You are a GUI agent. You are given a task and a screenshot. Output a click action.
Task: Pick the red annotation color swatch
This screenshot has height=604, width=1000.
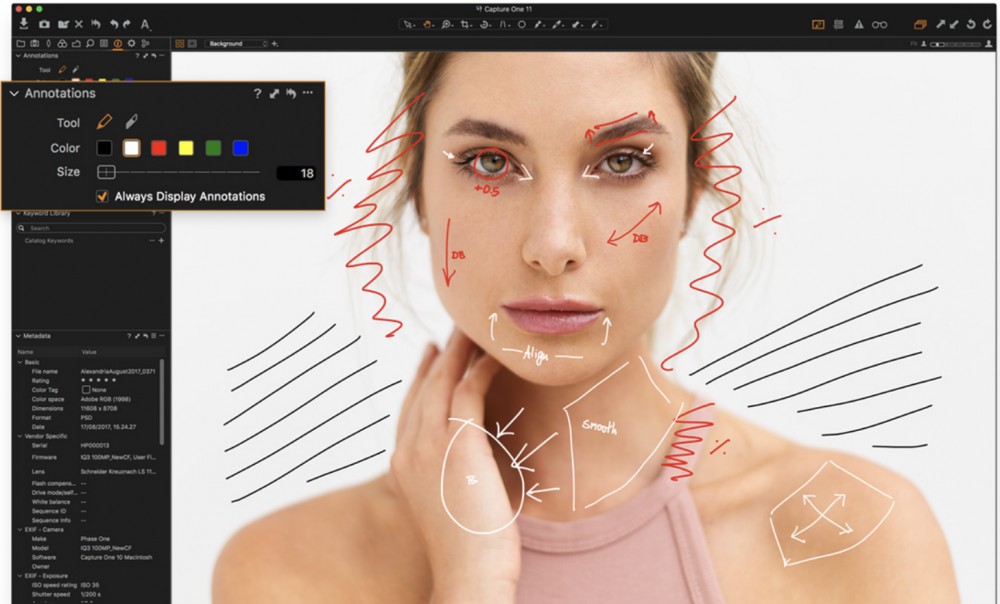click(159, 148)
